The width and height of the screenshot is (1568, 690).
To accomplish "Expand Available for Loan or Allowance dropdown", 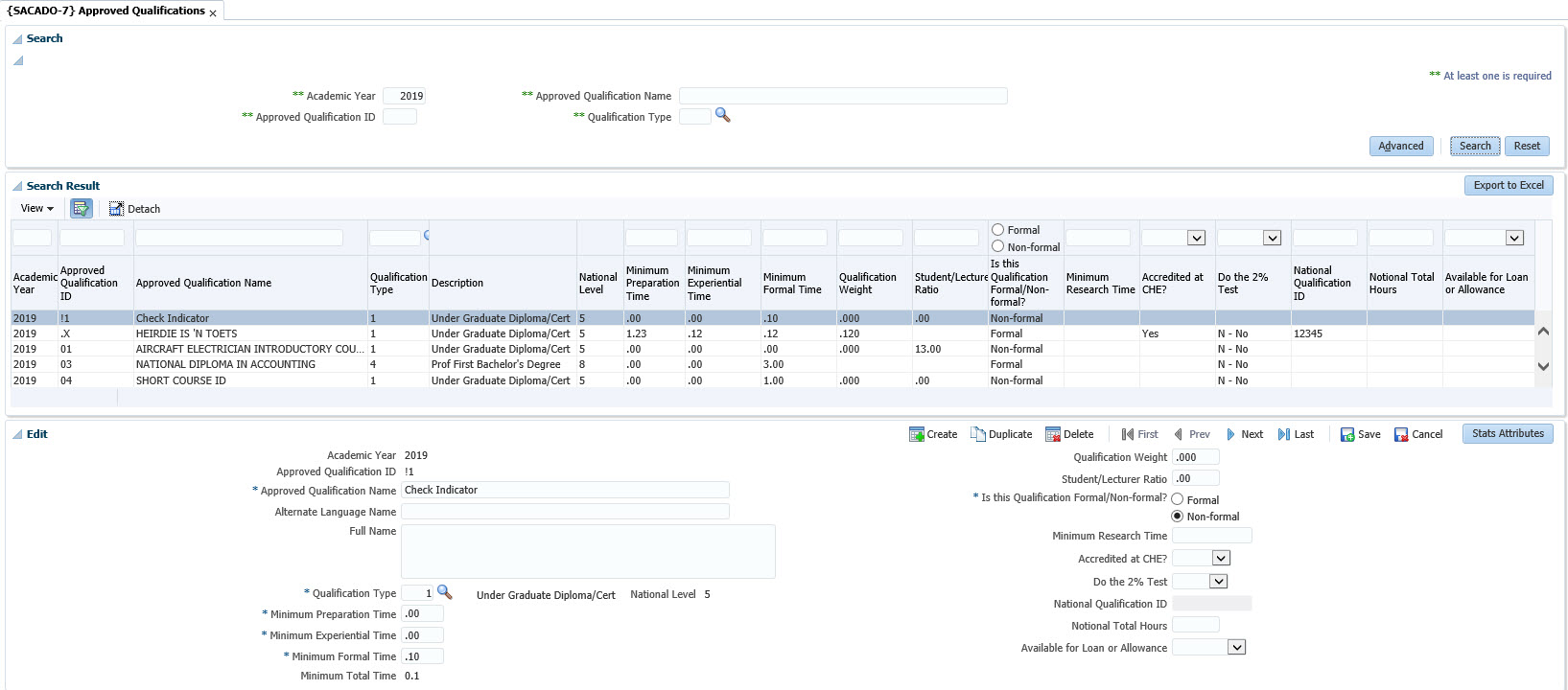I will (x=1236, y=647).
